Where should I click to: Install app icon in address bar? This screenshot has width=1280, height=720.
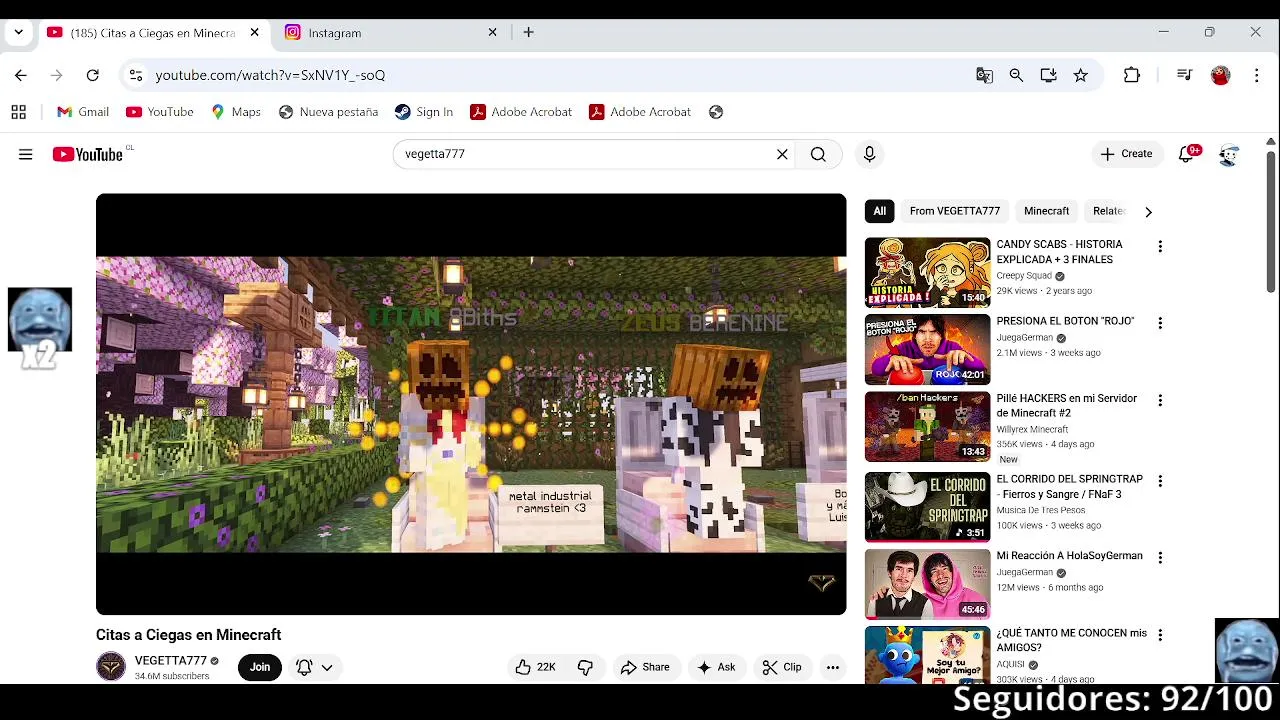pos(1049,75)
